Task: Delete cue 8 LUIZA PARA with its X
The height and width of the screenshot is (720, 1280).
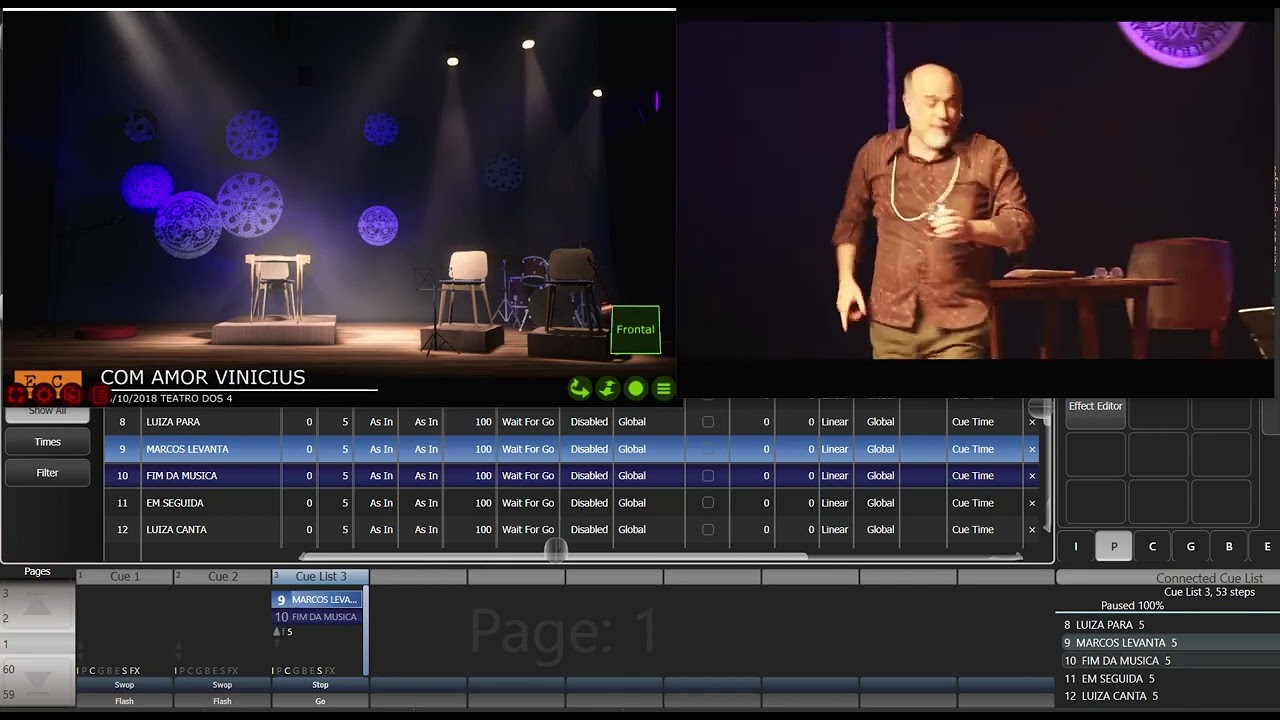Action: (x=1032, y=422)
